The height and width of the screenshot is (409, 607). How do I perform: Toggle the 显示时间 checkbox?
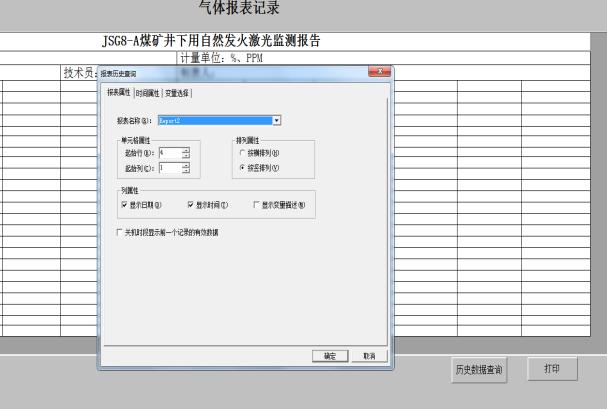click(x=191, y=204)
